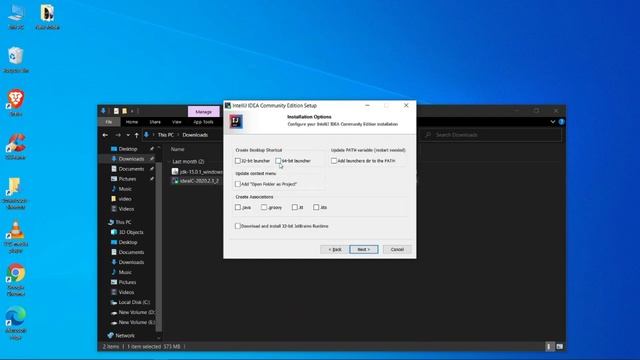Open the View ribbon tab
The image size is (640, 360).
[x=177, y=122]
